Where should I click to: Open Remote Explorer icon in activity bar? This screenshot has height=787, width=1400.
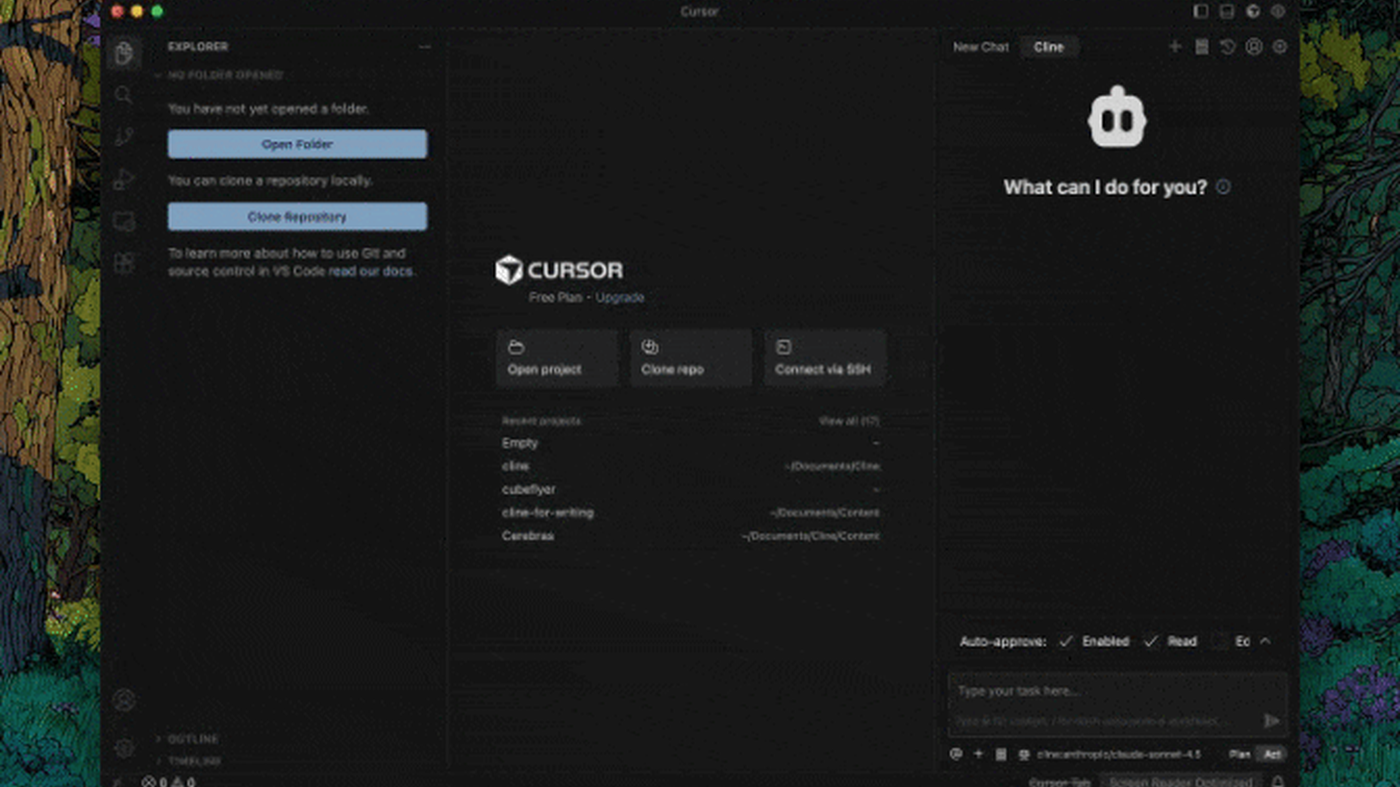pyautogui.click(x=124, y=222)
